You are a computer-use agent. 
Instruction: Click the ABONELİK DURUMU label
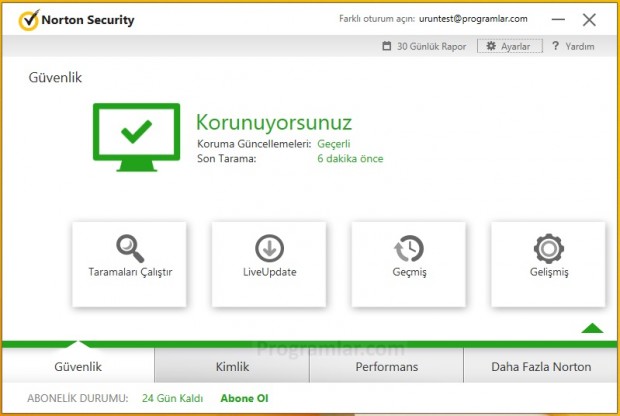tap(78, 398)
